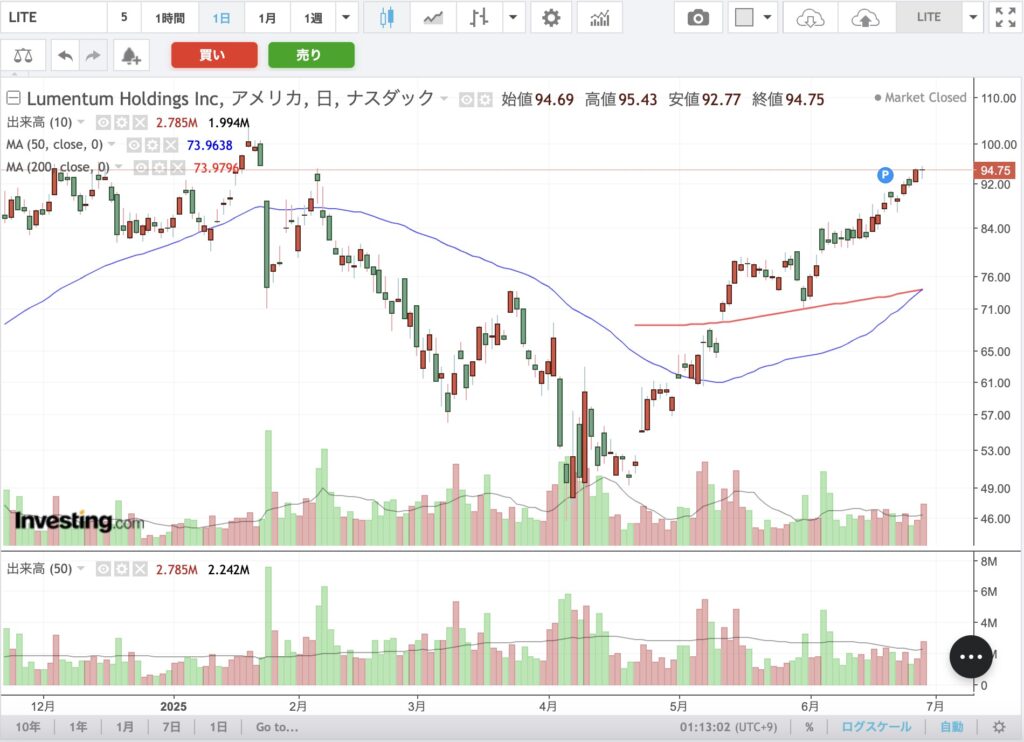This screenshot has width=1024, height=742.
Task: Click the LITE layout name button at top right
Action: [928, 18]
